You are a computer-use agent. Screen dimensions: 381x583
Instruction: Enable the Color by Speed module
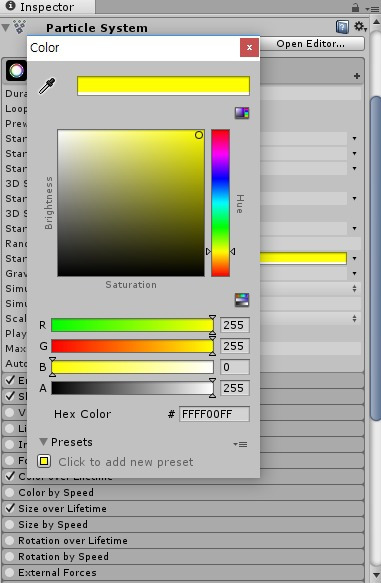pyautogui.click(x=10, y=492)
